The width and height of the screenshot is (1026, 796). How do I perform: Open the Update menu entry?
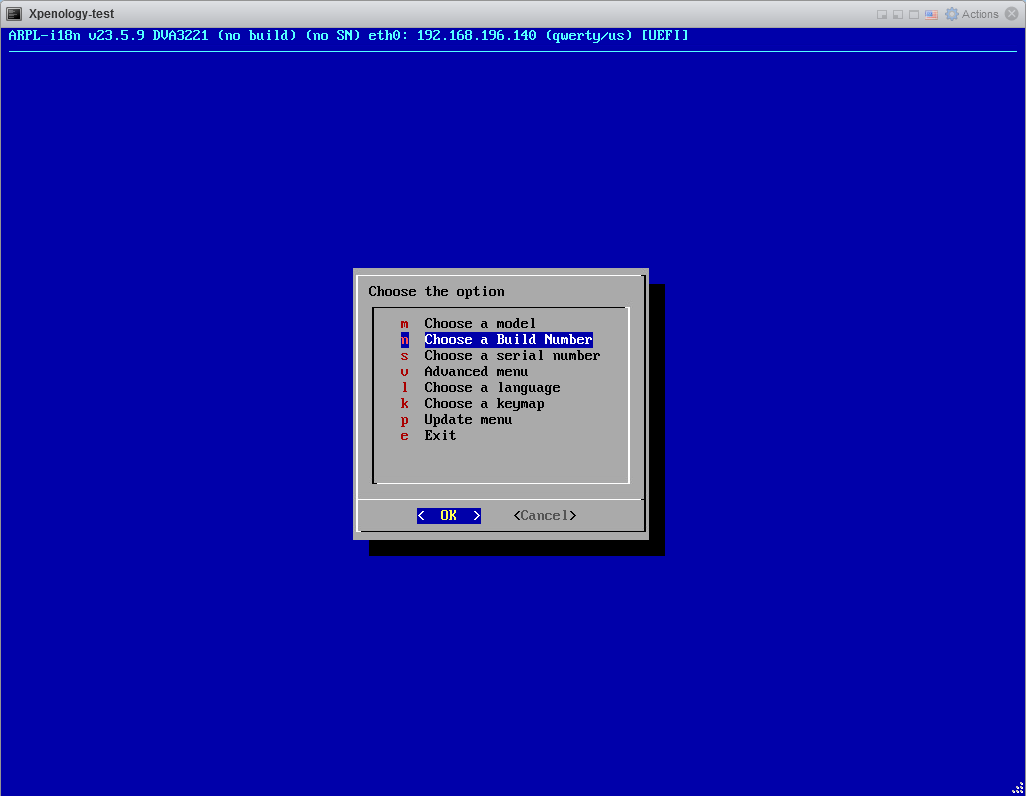[468, 420]
